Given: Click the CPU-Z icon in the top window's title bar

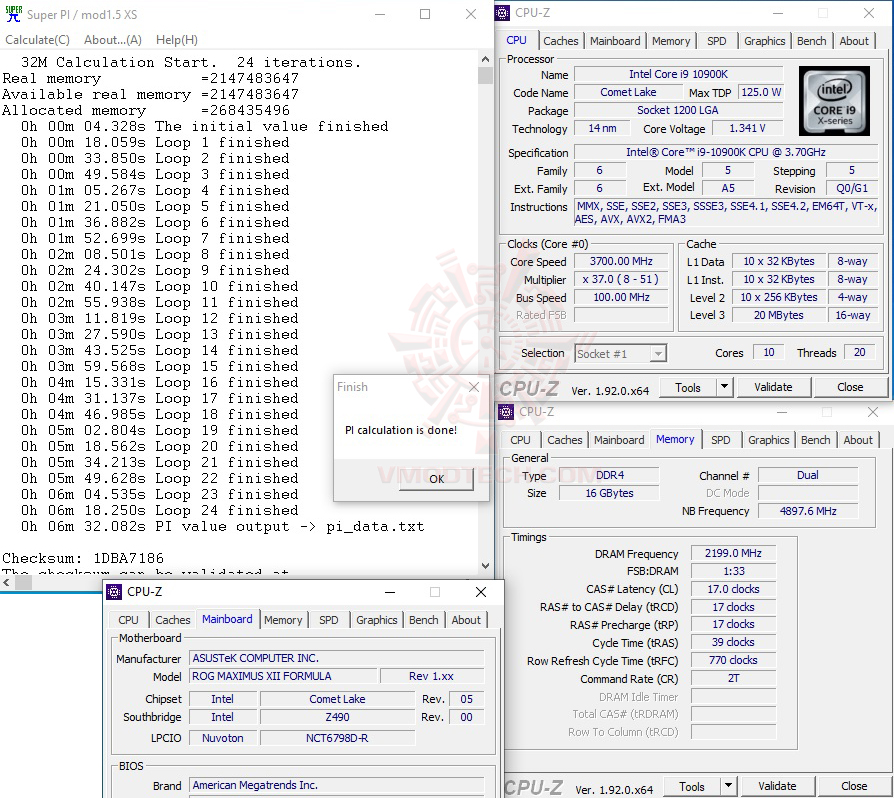Looking at the screenshot, I should point(500,13).
